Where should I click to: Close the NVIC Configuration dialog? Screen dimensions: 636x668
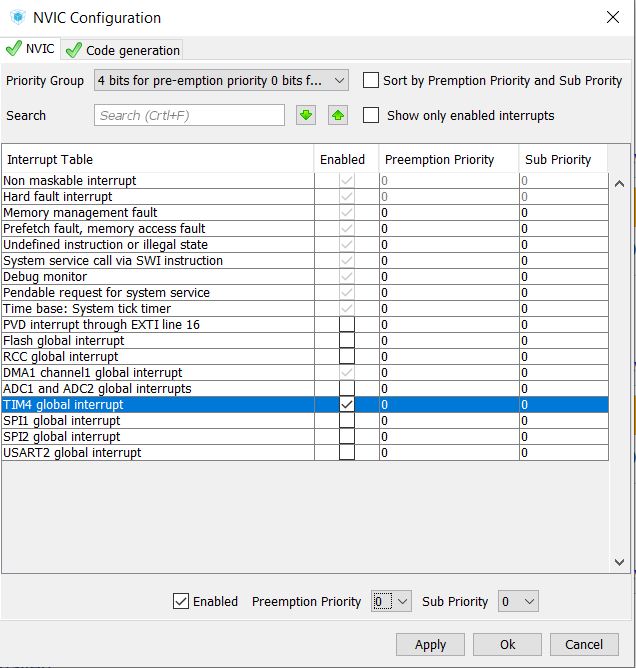(613, 17)
